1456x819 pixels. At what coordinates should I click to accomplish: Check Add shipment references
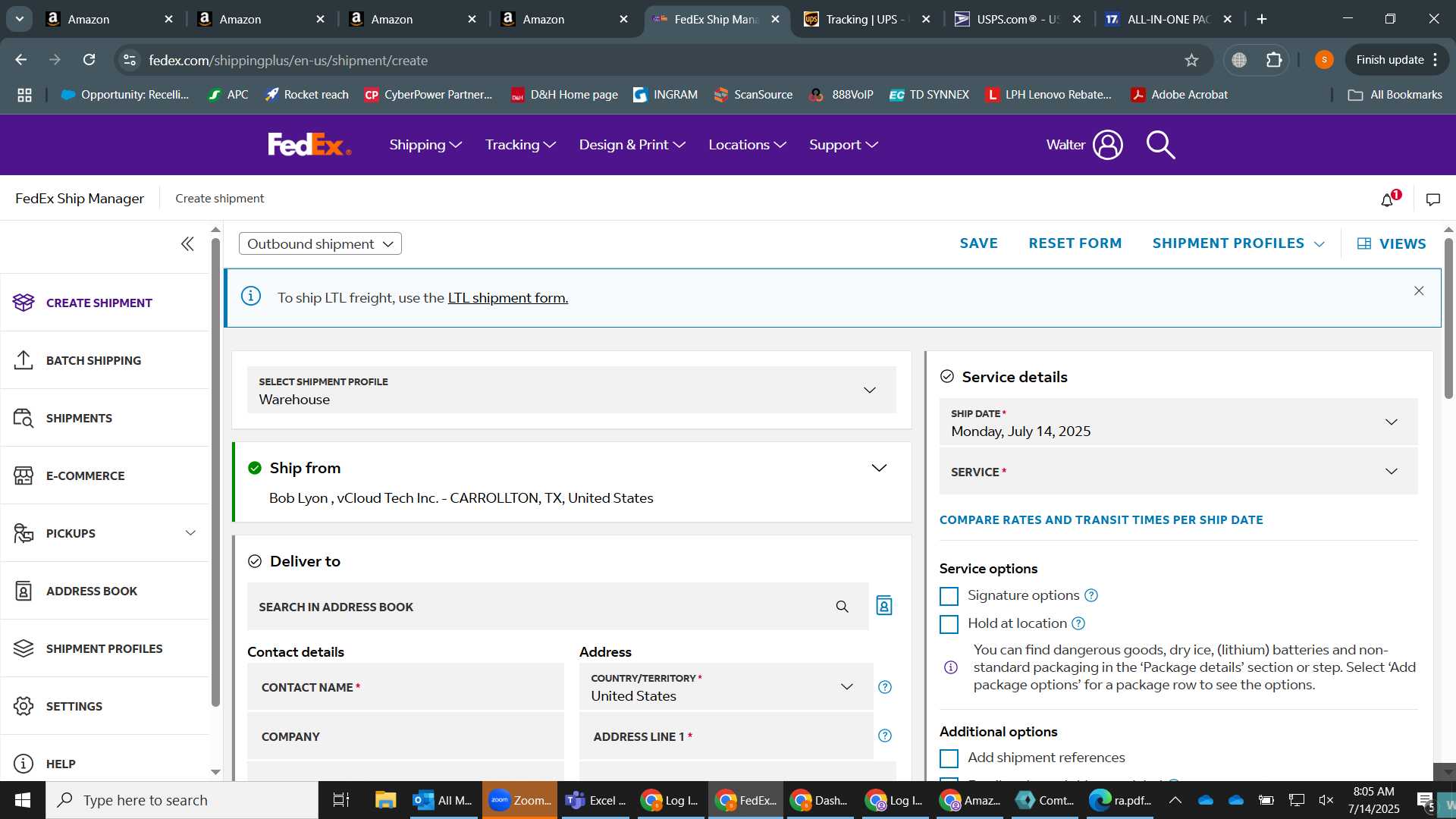949,758
